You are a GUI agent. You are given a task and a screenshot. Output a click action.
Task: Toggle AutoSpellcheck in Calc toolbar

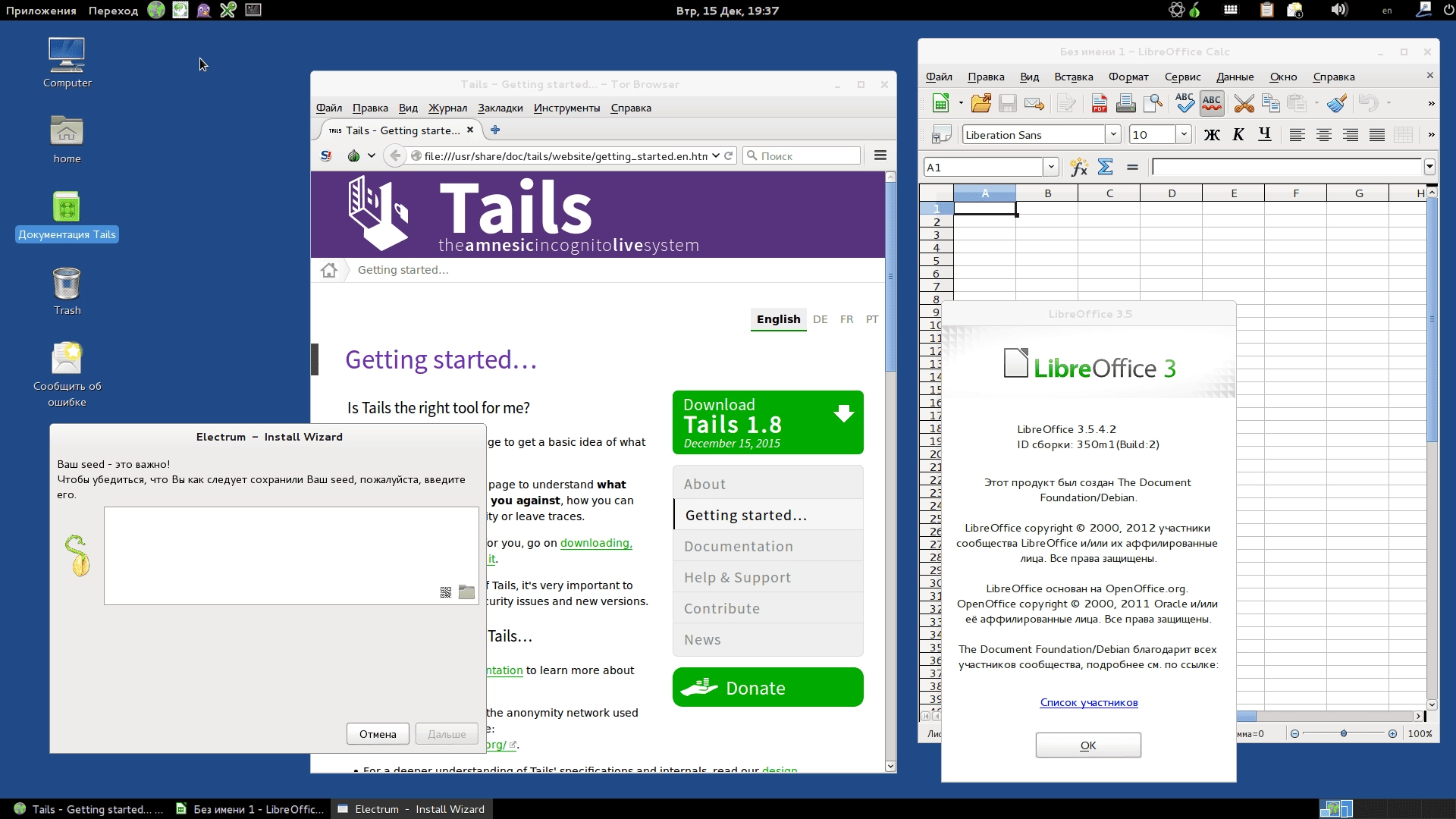1212,103
